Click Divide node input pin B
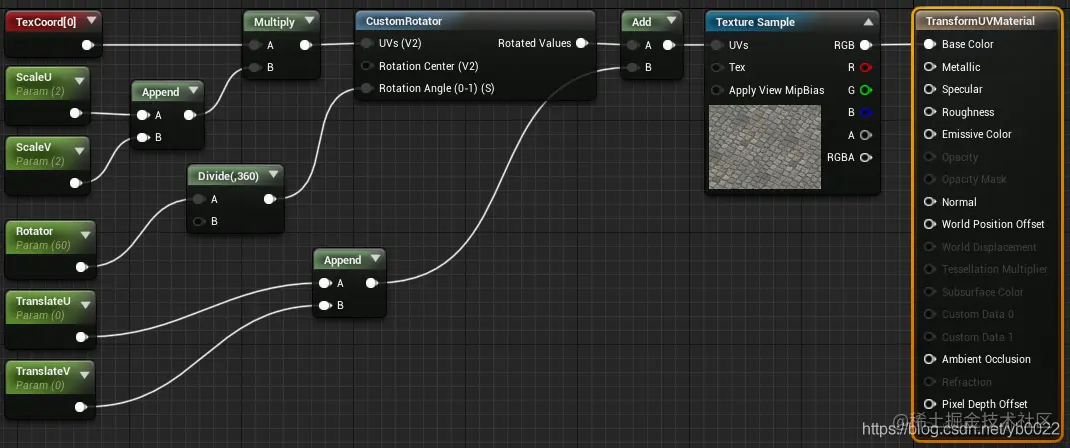 (x=199, y=222)
